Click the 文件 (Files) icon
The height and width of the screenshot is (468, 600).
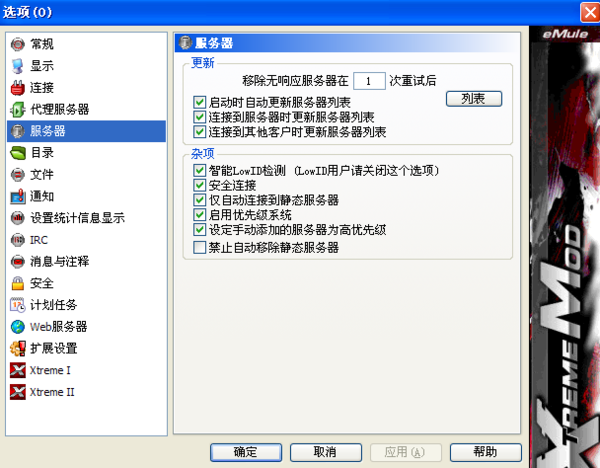[18, 174]
